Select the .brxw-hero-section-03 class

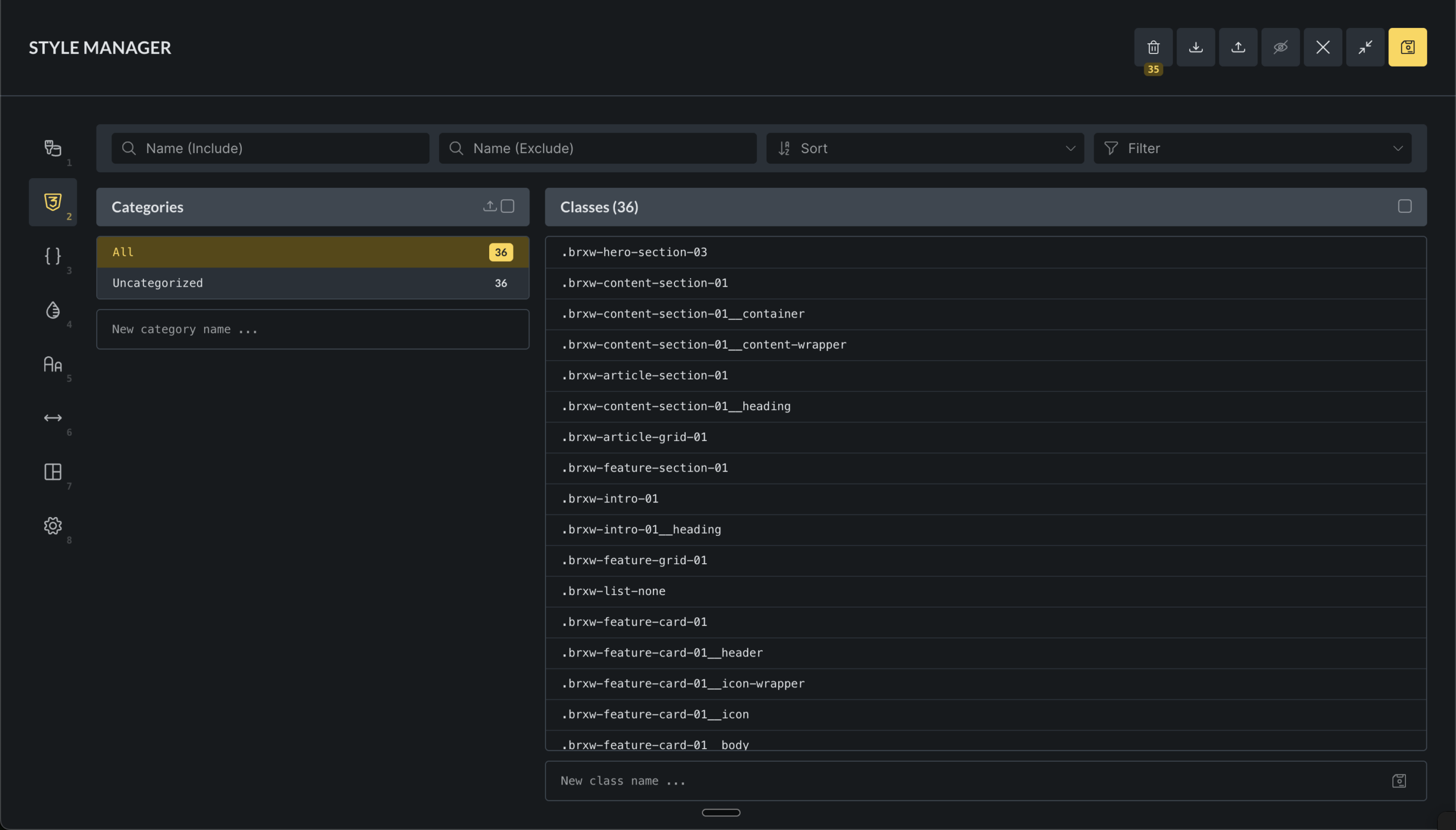click(x=634, y=252)
